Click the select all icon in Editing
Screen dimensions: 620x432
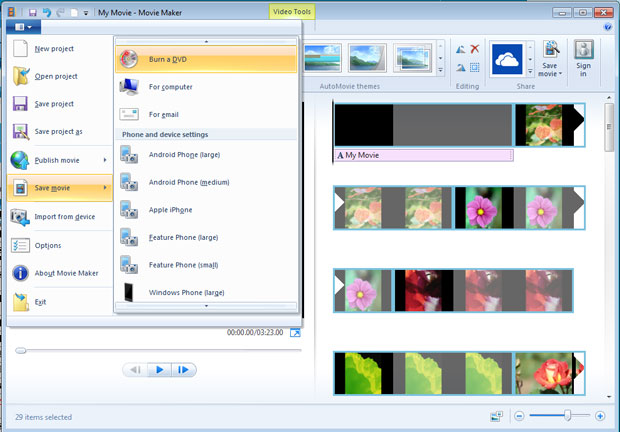pos(475,68)
